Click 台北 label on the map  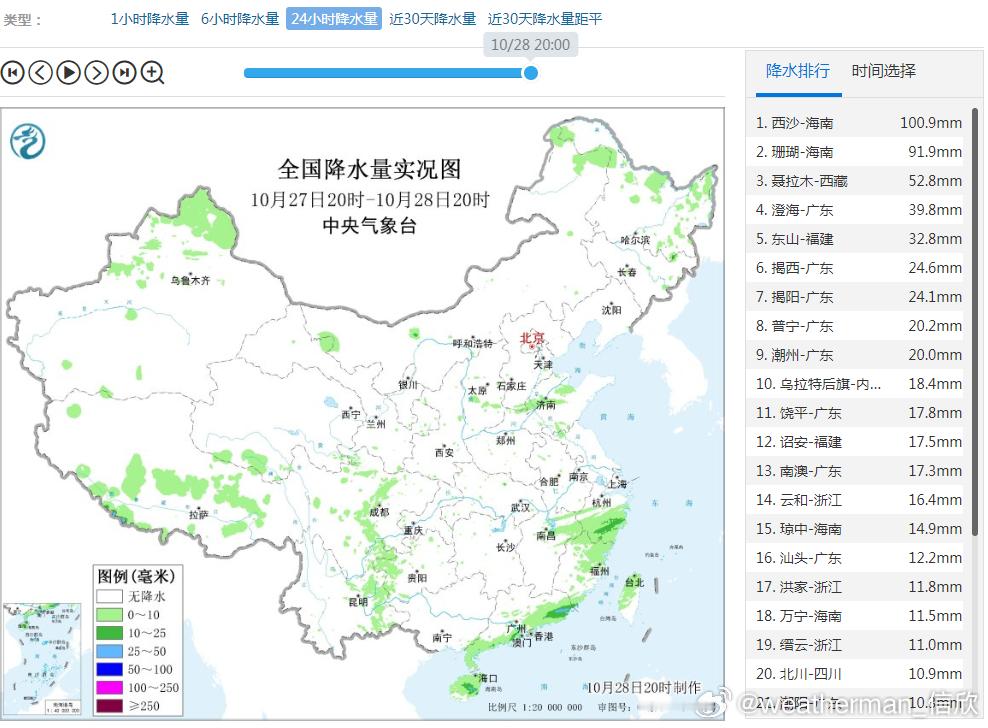[x=635, y=582]
